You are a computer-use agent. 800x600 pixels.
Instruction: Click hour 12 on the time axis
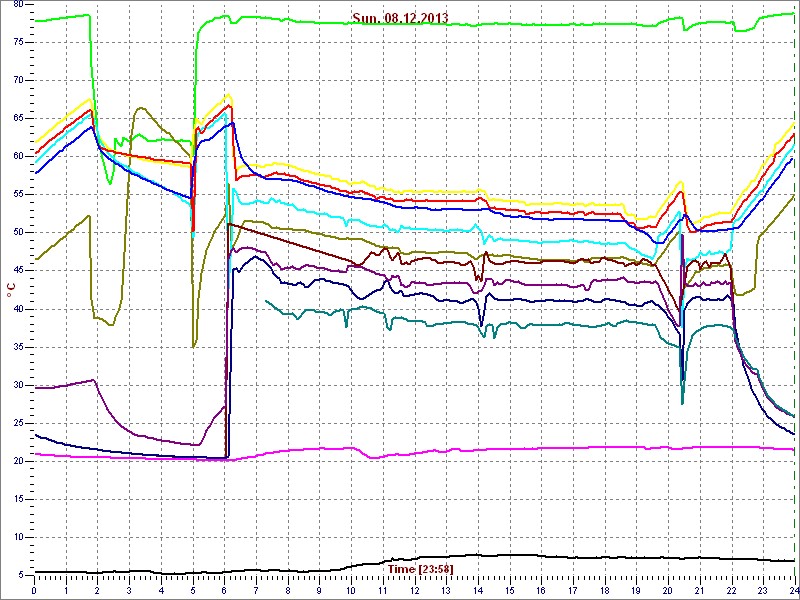click(415, 589)
